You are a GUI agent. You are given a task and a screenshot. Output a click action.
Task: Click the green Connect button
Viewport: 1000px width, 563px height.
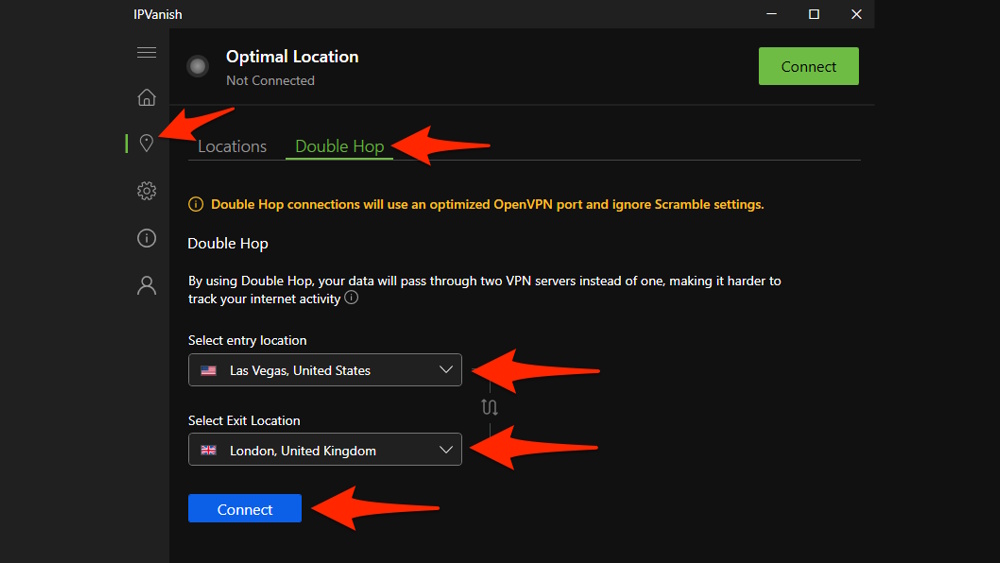tap(809, 66)
